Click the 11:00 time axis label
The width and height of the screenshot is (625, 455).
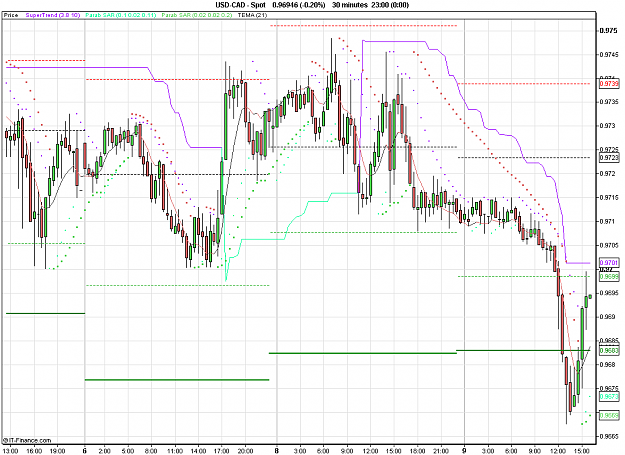click(x=175, y=451)
